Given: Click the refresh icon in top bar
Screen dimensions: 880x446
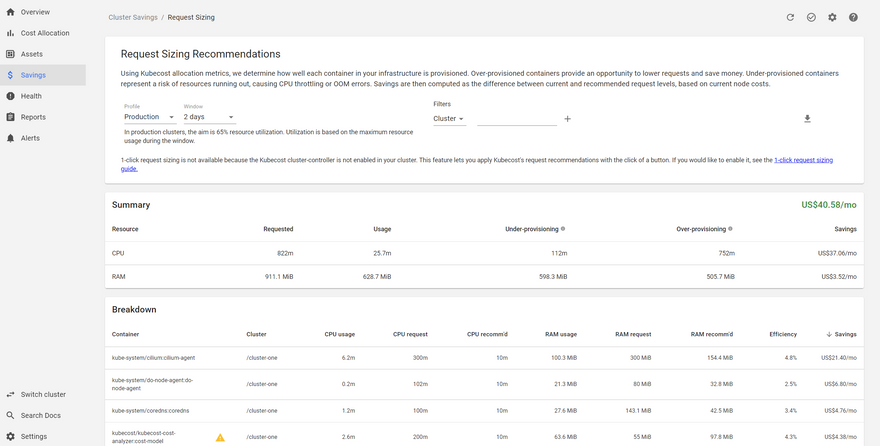Looking at the screenshot, I should (x=790, y=17).
